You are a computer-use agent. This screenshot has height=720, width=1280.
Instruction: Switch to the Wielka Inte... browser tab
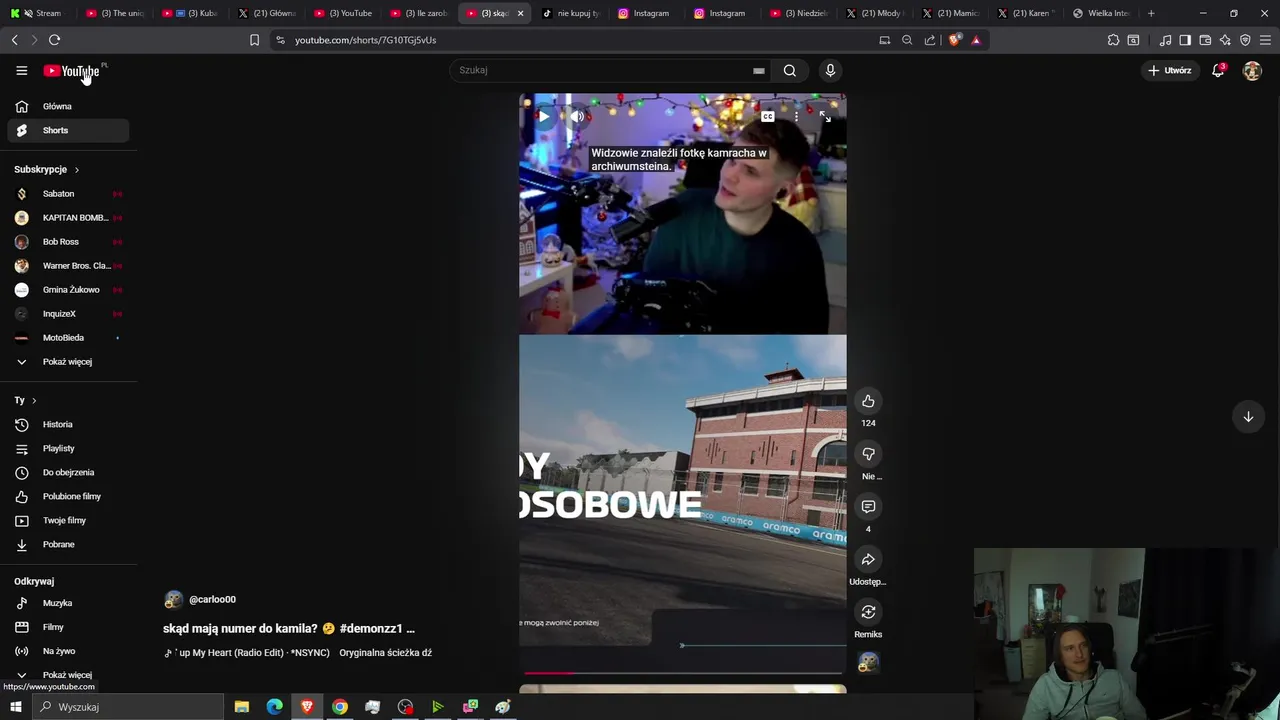[x=1100, y=13]
